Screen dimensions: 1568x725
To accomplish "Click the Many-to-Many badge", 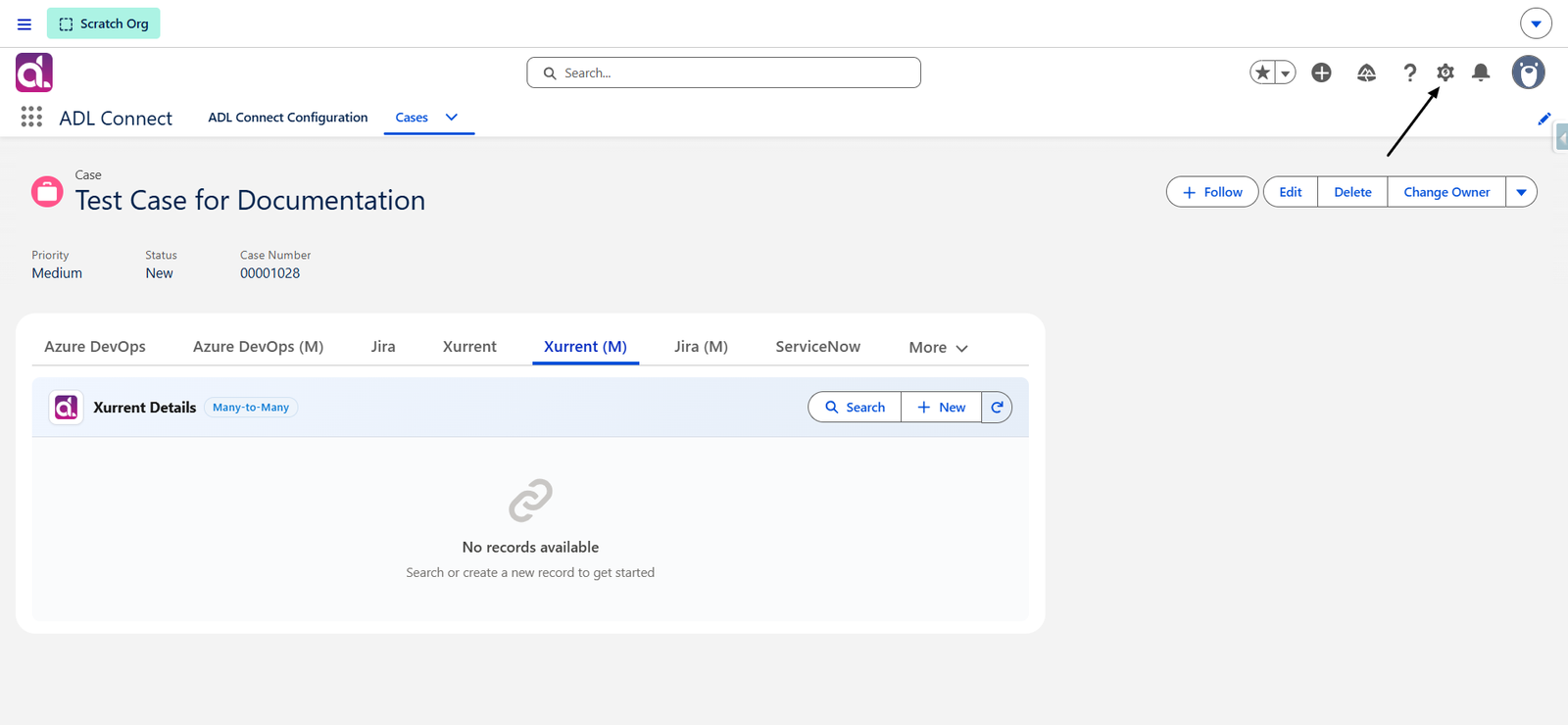I will (x=251, y=408).
